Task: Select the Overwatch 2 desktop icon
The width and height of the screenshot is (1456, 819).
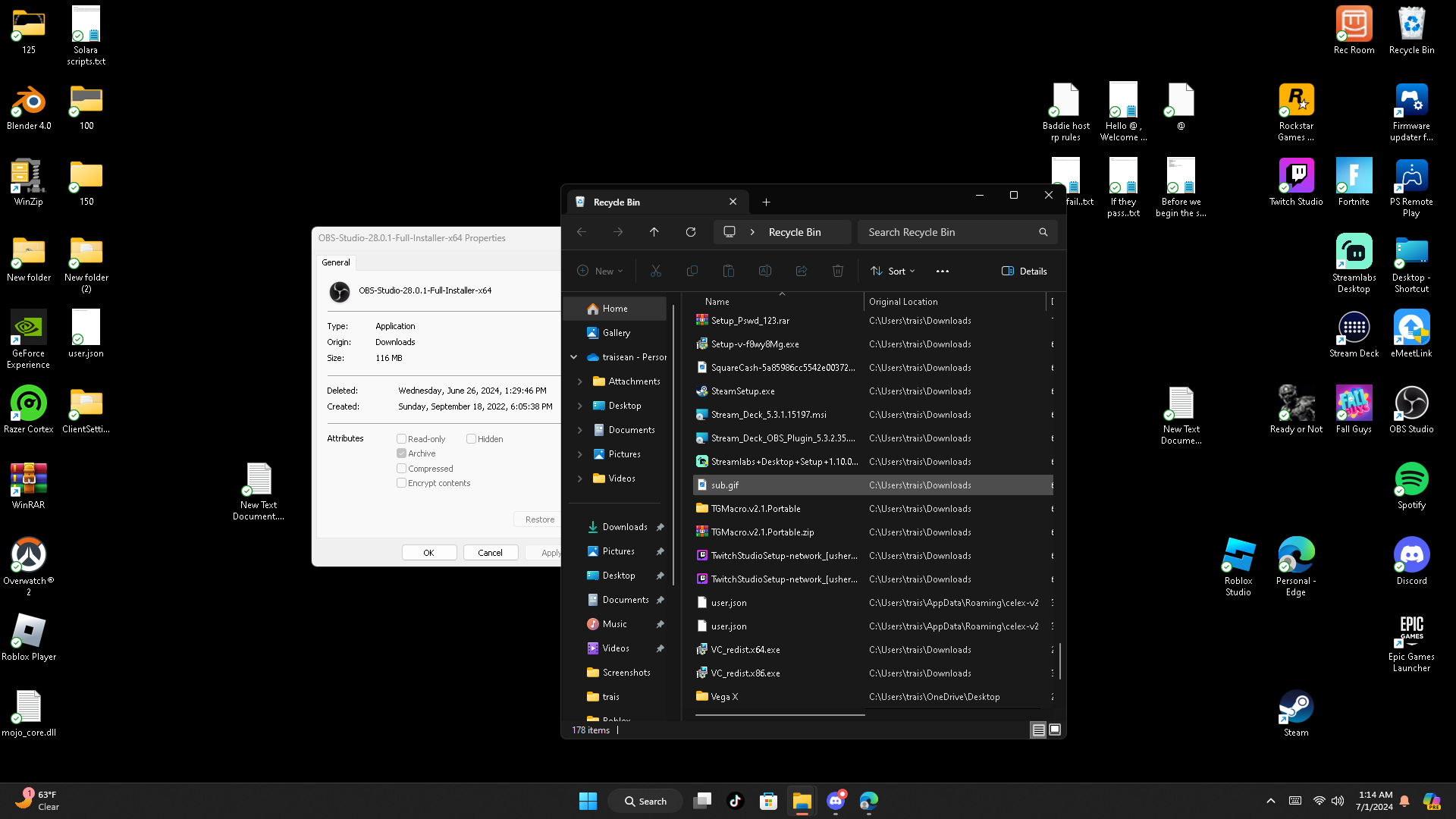Action: pyautogui.click(x=29, y=566)
